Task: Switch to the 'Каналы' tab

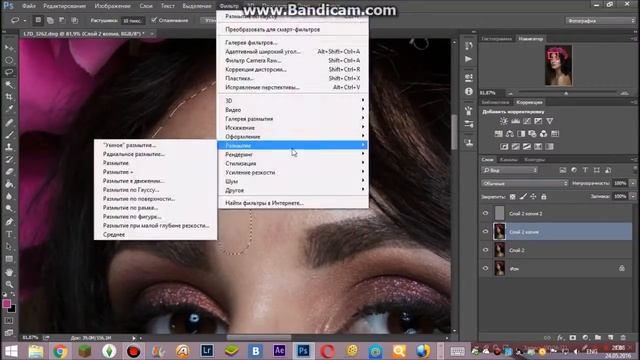Action: click(509, 160)
